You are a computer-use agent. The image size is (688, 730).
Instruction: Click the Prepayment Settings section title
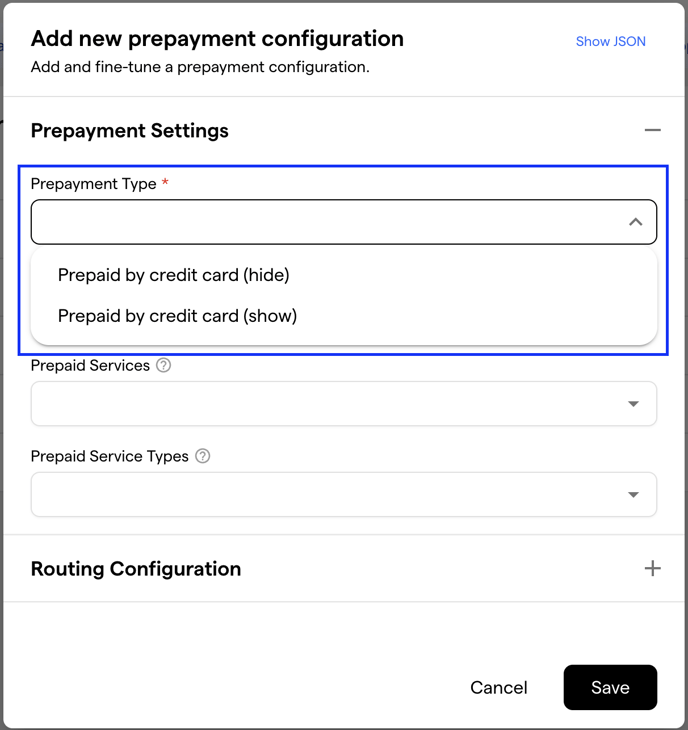pos(129,131)
